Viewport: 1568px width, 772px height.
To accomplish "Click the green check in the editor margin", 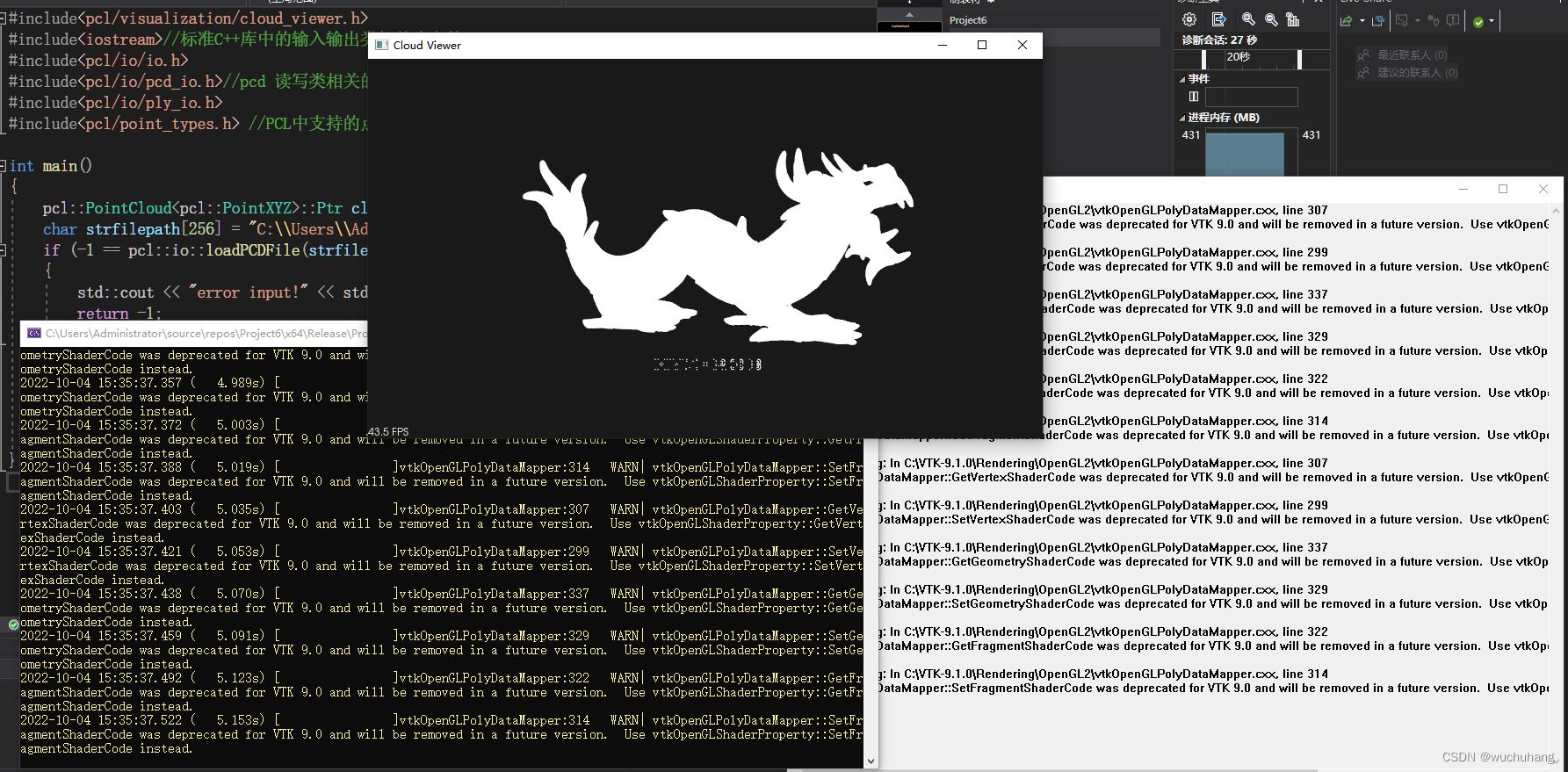I will coord(13,624).
